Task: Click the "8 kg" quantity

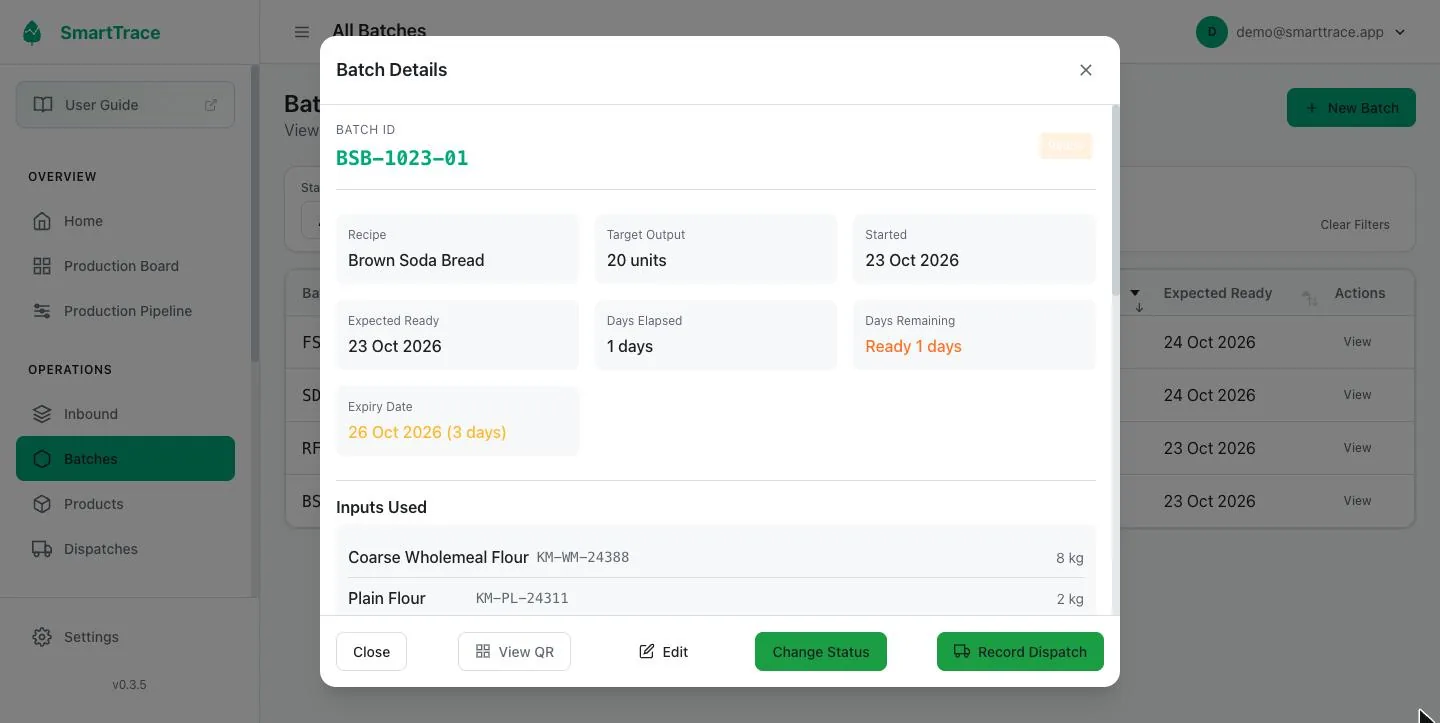Action: coord(1070,558)
